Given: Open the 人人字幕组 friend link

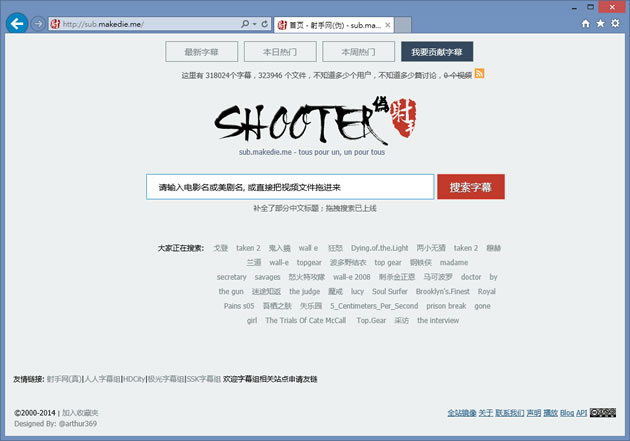Looking at the screenshot, I should pos(102,379).
